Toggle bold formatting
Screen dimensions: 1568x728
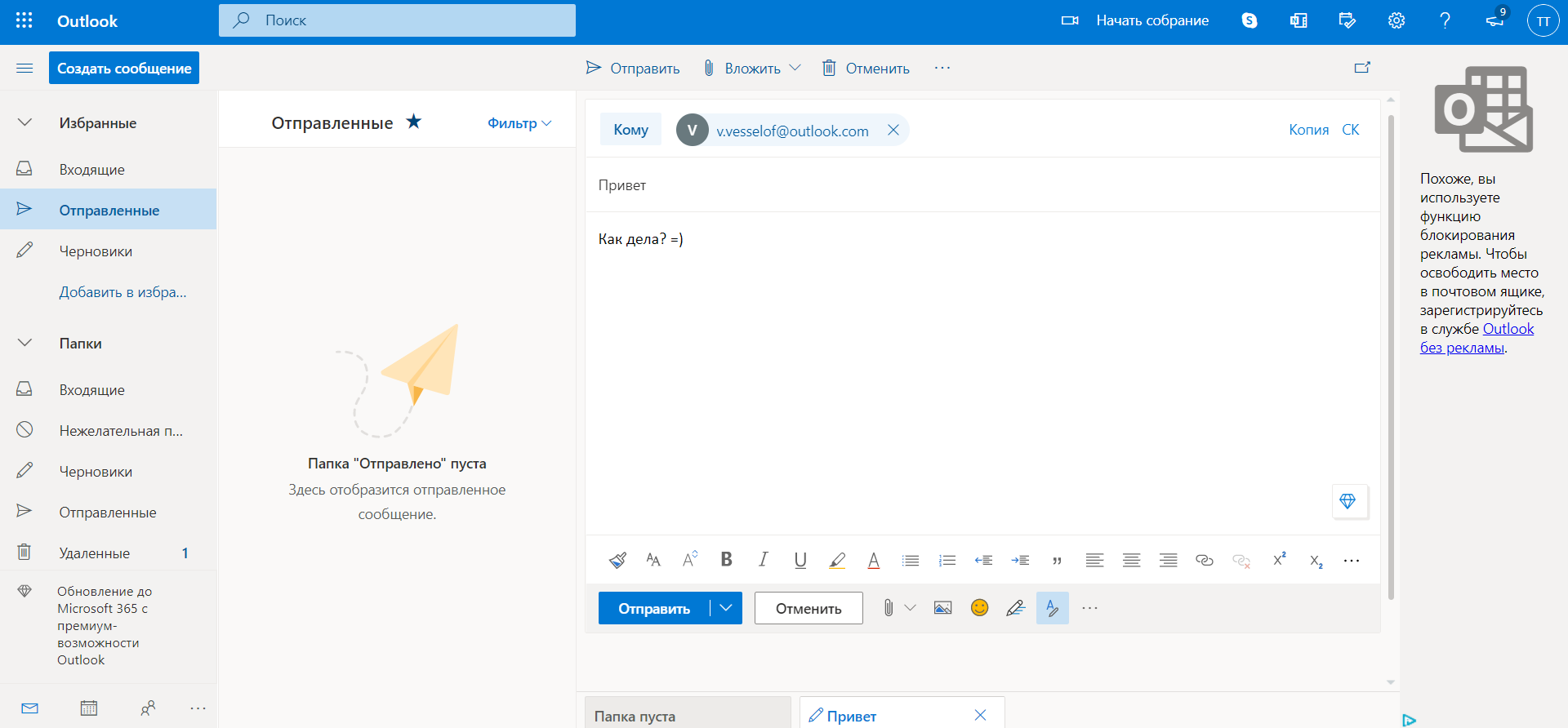pyautogui.click(x=726, y=560)
